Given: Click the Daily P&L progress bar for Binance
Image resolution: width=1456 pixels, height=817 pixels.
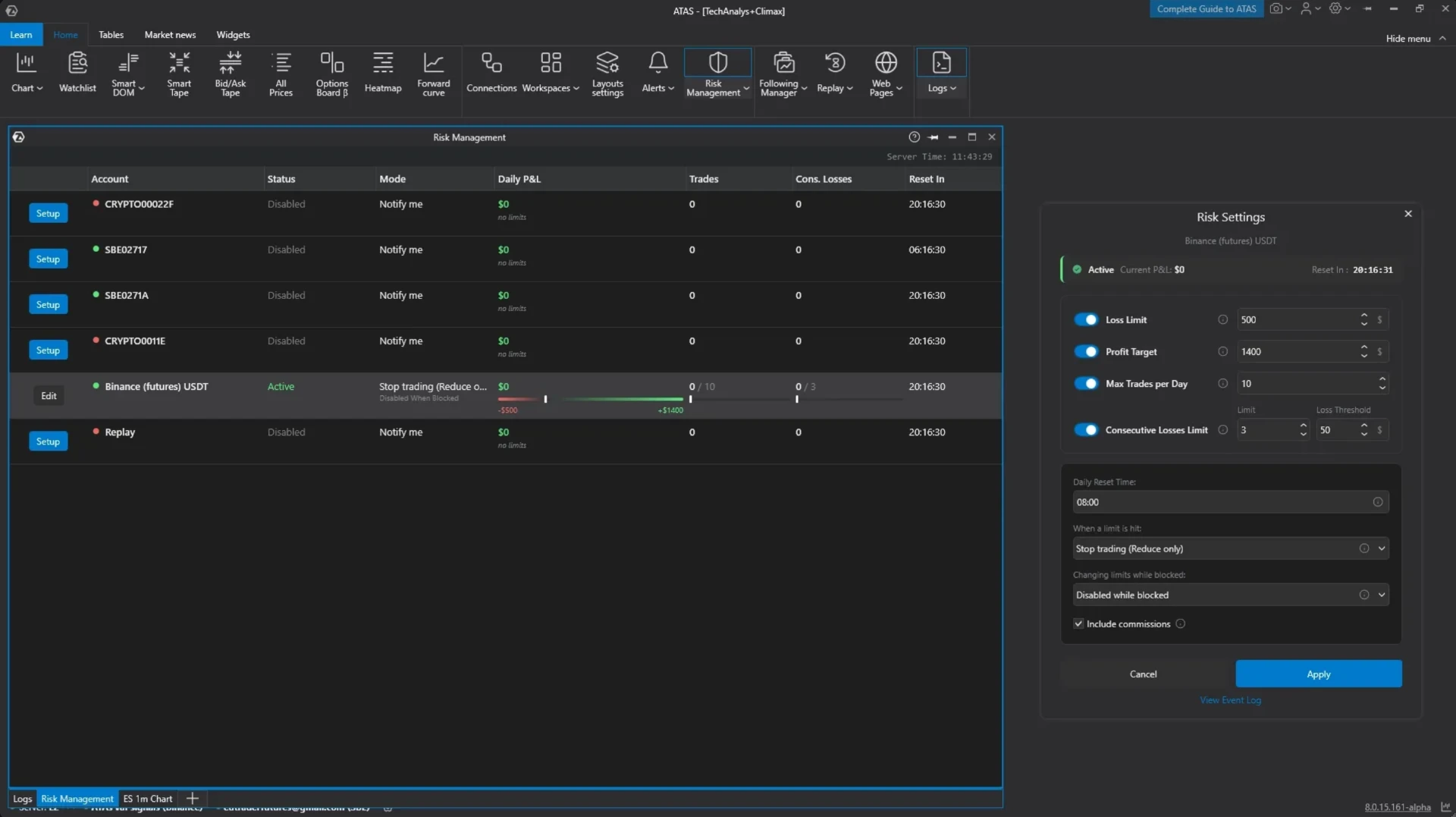Looking at the screenshot, I should (x=590, y=399).
